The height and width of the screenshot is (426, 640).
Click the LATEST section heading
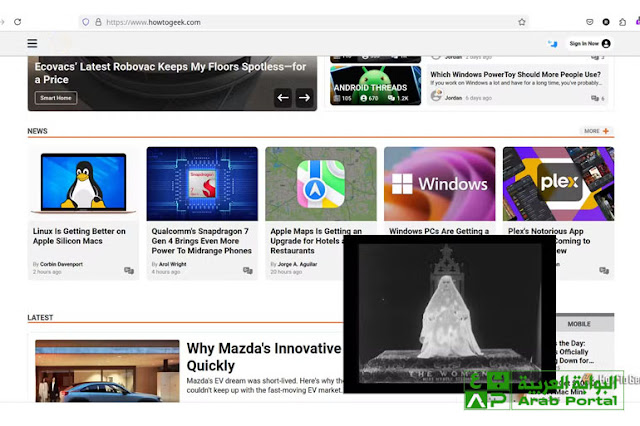pyautogui.click(x=40, y=317)
